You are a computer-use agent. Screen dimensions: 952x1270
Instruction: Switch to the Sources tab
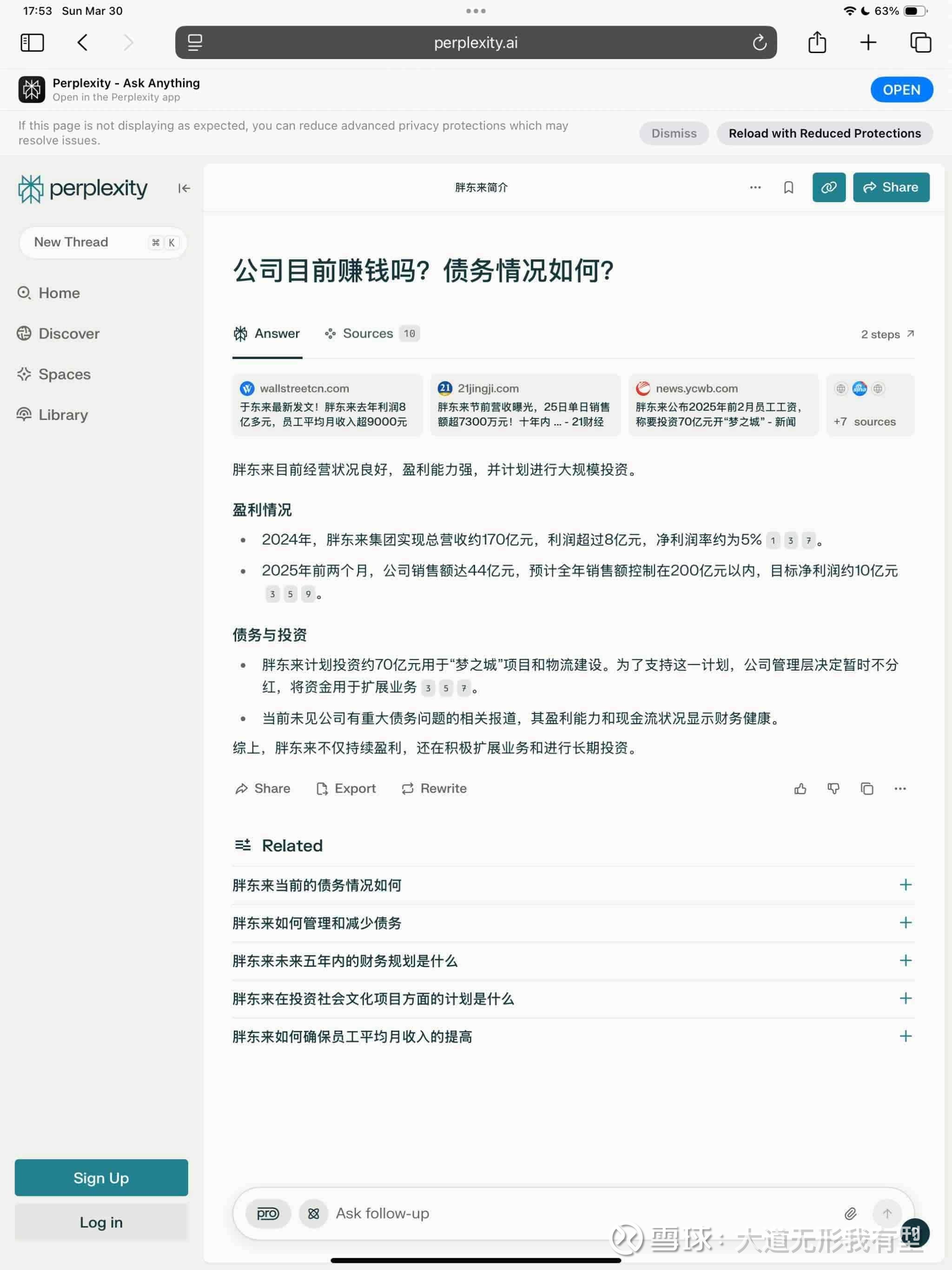click(372, 333)
